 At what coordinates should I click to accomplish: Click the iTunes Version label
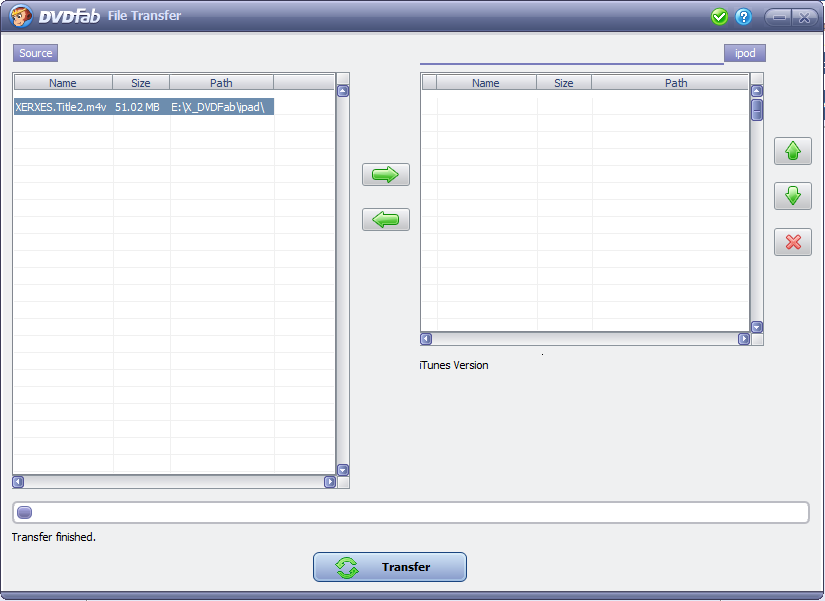click(x=454, y=365)
